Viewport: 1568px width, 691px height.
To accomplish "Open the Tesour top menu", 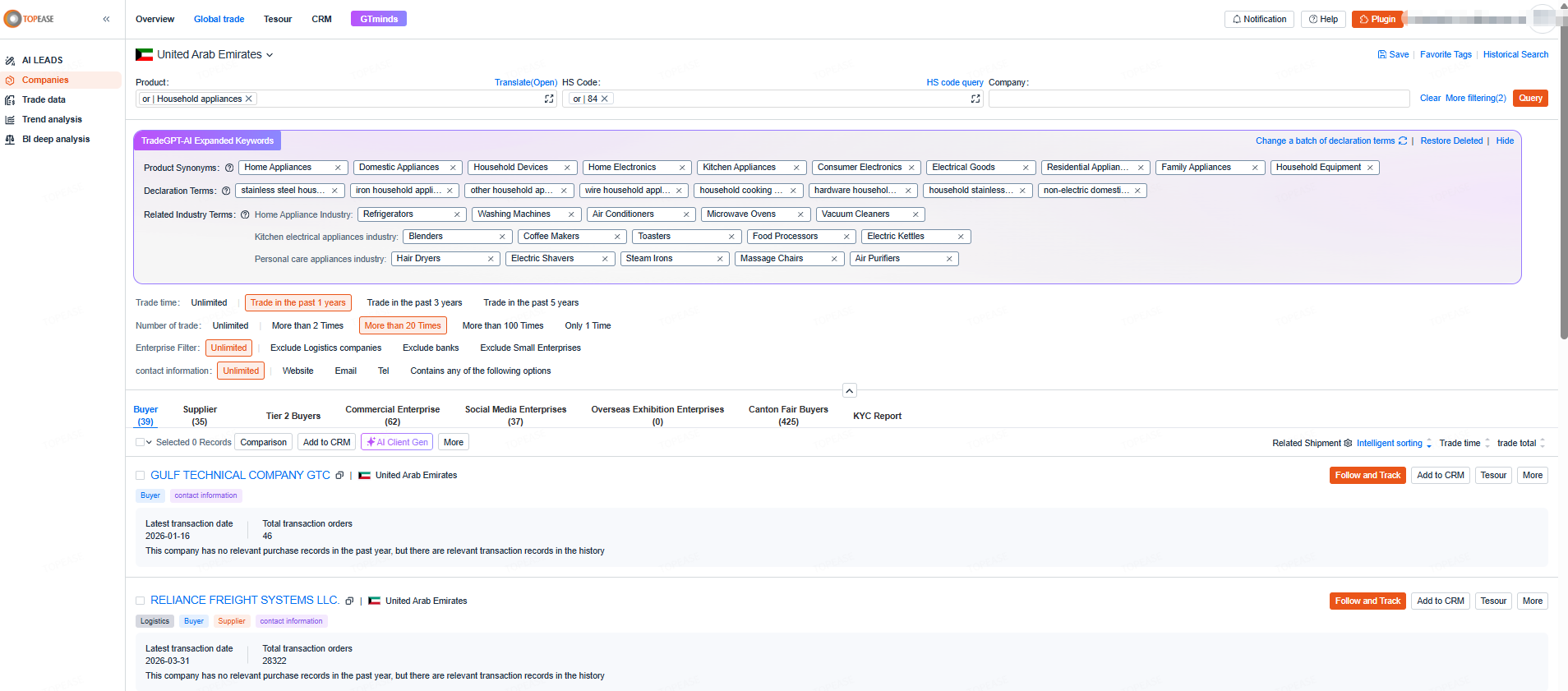I will pos(278,19).
